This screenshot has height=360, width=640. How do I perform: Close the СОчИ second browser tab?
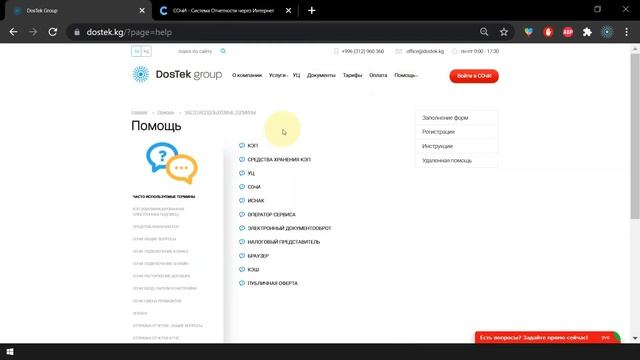(289, 11)
